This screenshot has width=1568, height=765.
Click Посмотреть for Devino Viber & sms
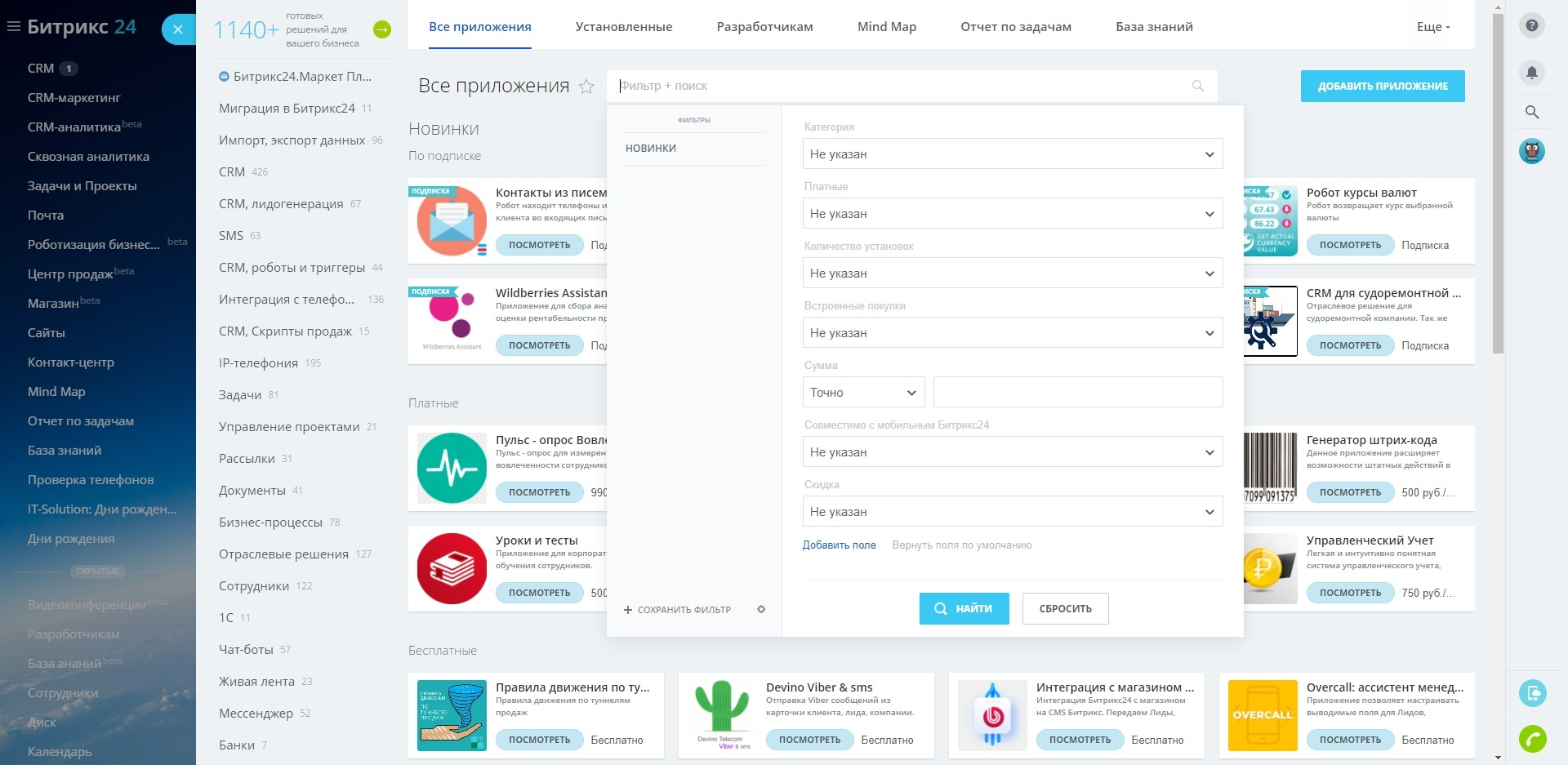click(x=809, y=740)
